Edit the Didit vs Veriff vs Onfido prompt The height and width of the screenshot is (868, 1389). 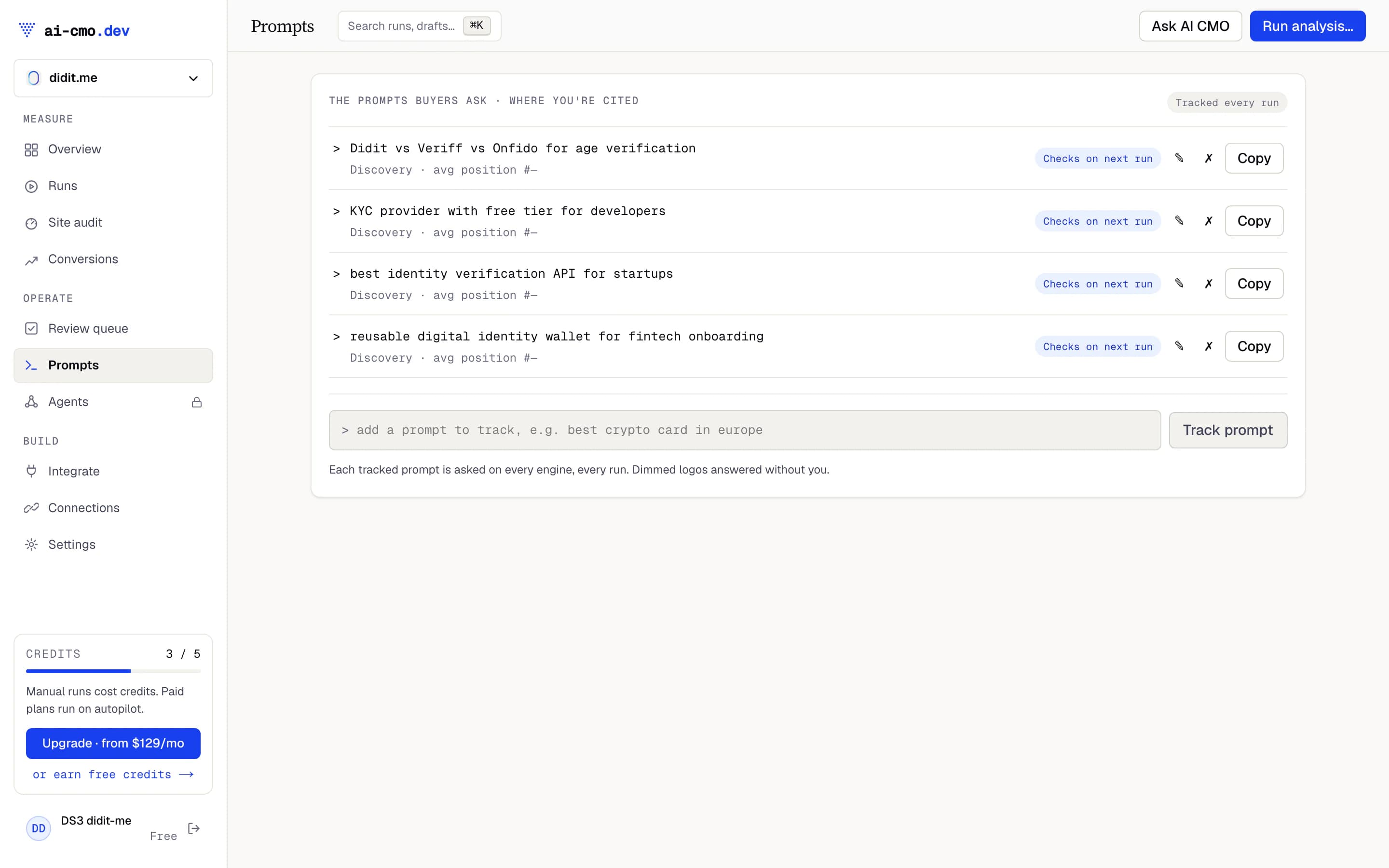[x=1179, y=158]
